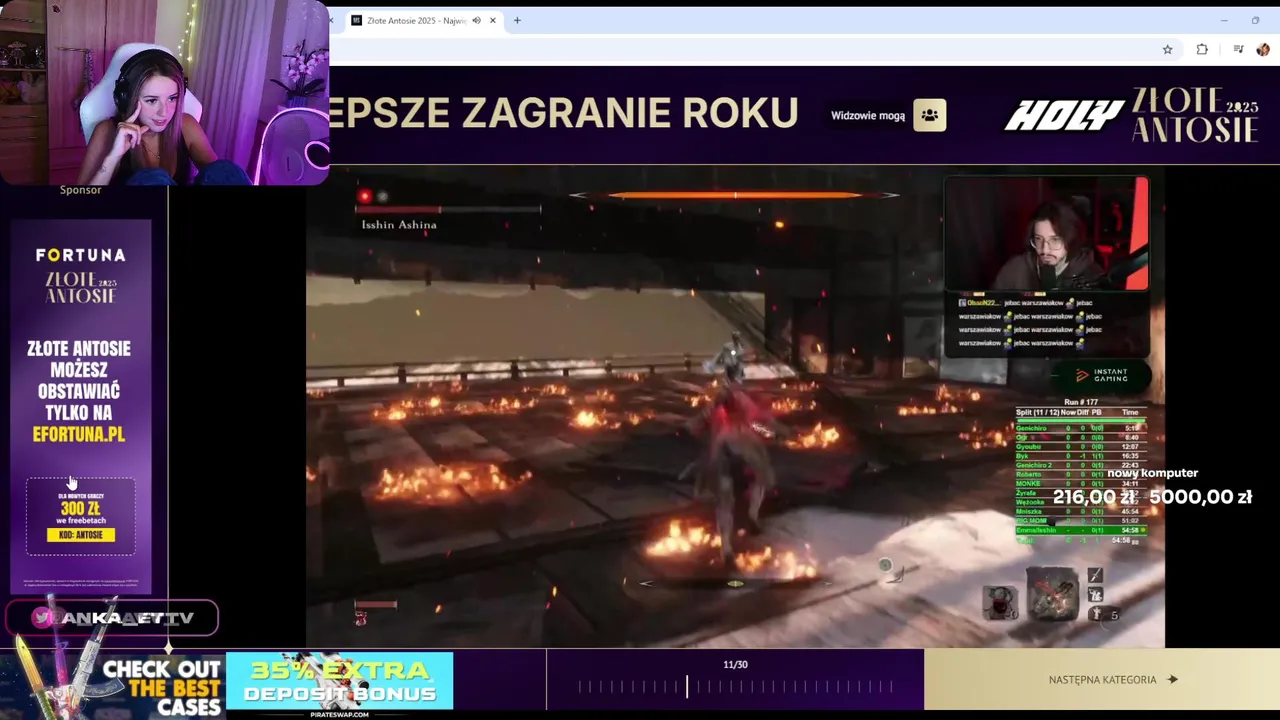
Task: Click the HOLY sponsor logo
Action: point(1064,116)
